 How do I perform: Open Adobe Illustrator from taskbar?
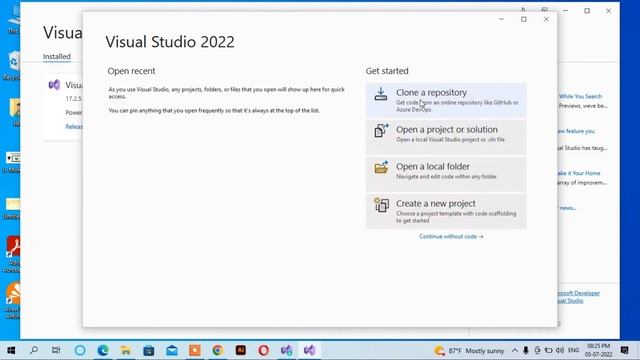241,350
